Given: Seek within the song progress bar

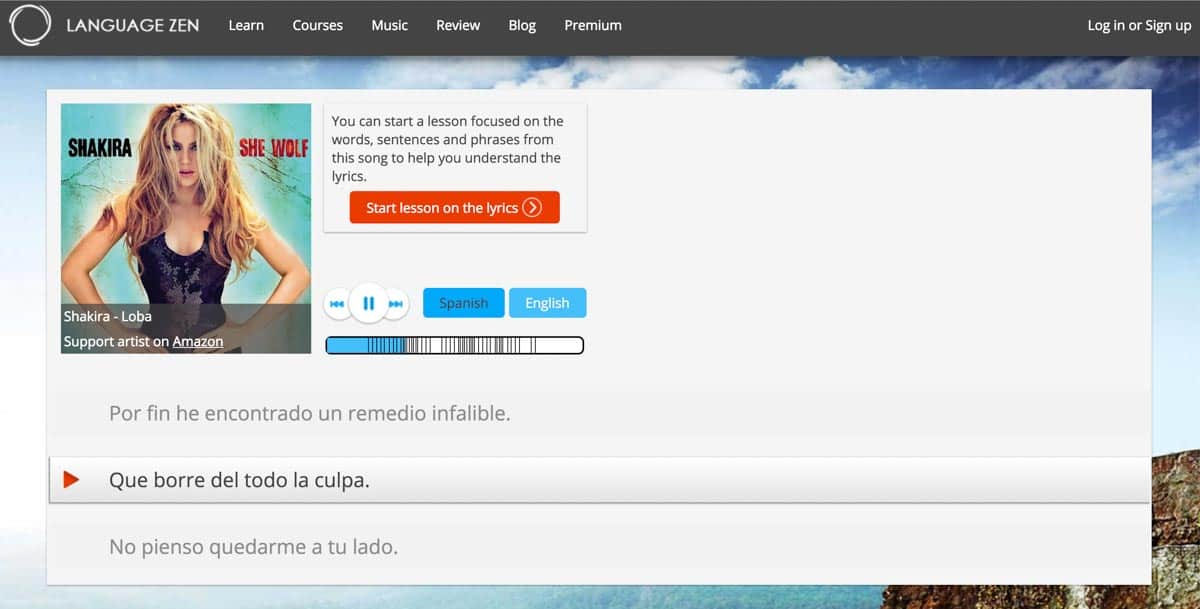Looking at the screenshot, I should [455, 345].
